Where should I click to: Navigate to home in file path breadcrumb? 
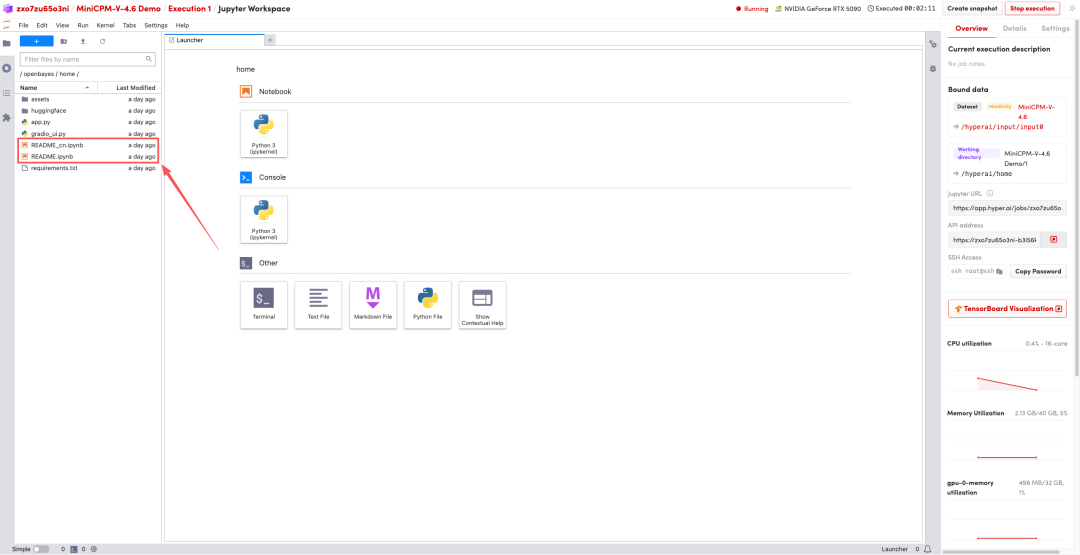point(67,73)
